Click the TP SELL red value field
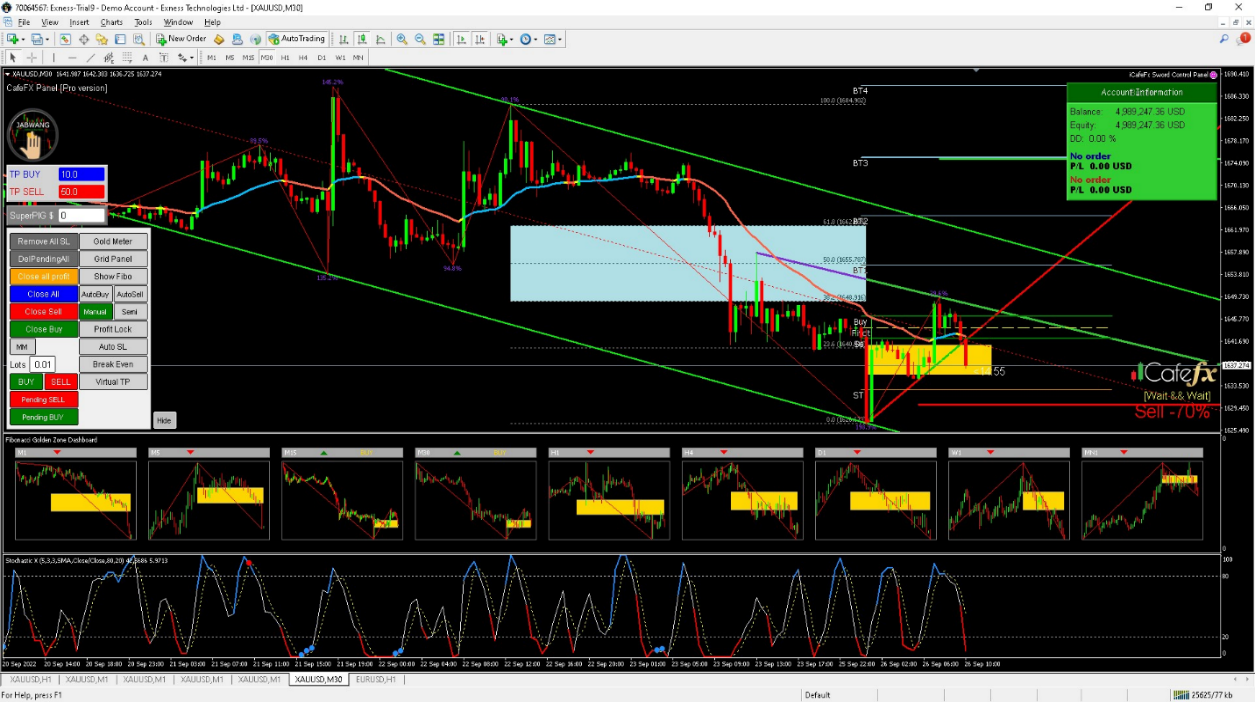This screenshot has width=1255, height=702. (x=81, y=191)
